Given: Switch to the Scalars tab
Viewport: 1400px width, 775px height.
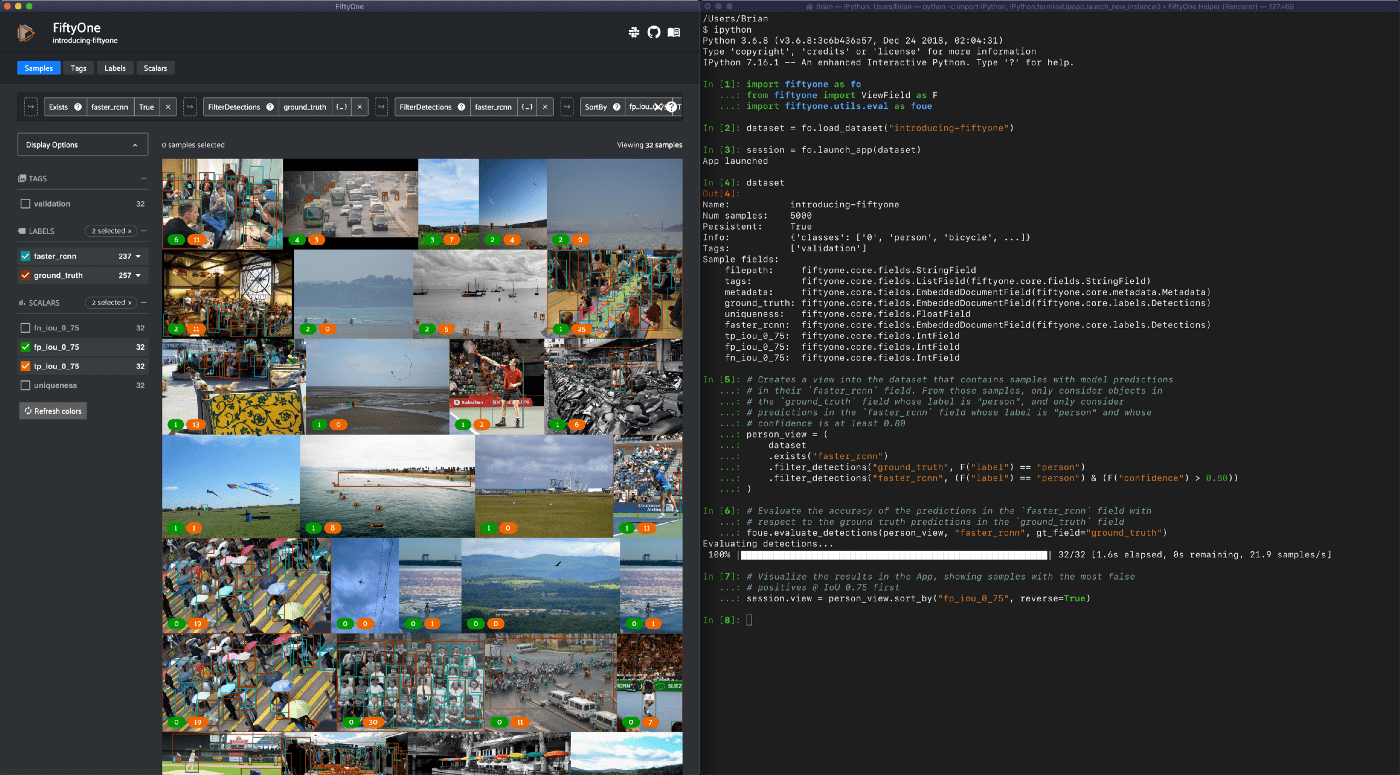Looking at the screenshot, I should [x=155, y=68].
